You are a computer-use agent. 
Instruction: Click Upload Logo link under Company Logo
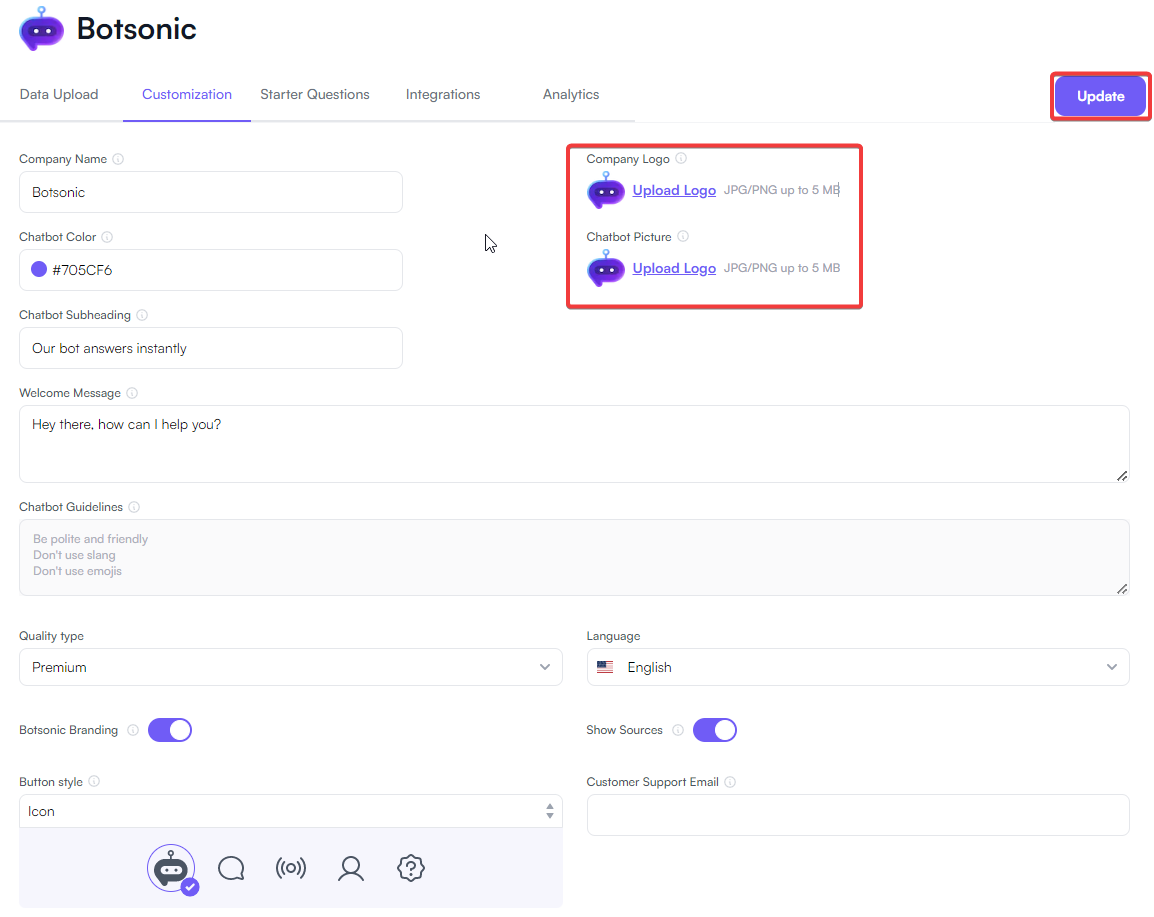[674, 191]
